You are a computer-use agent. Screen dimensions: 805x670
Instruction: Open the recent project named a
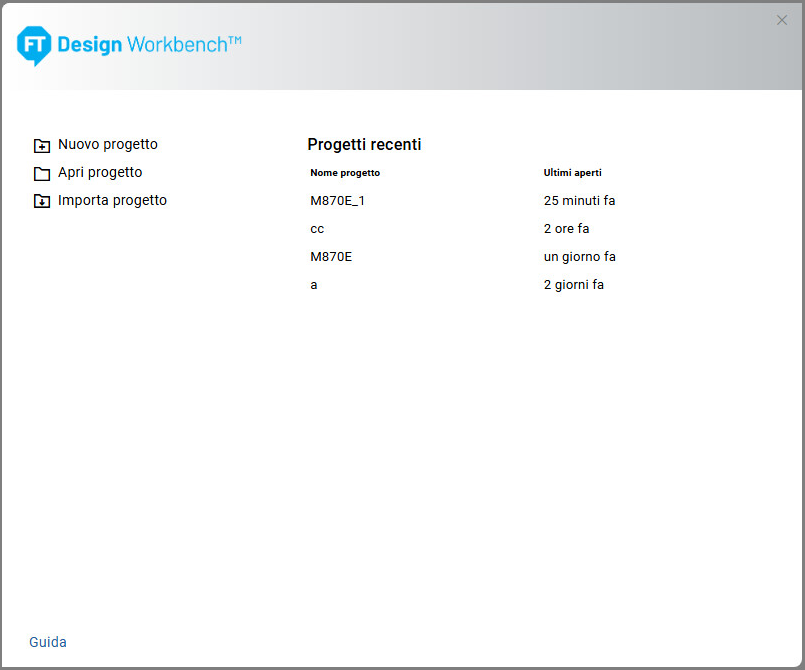coord(314,285)
